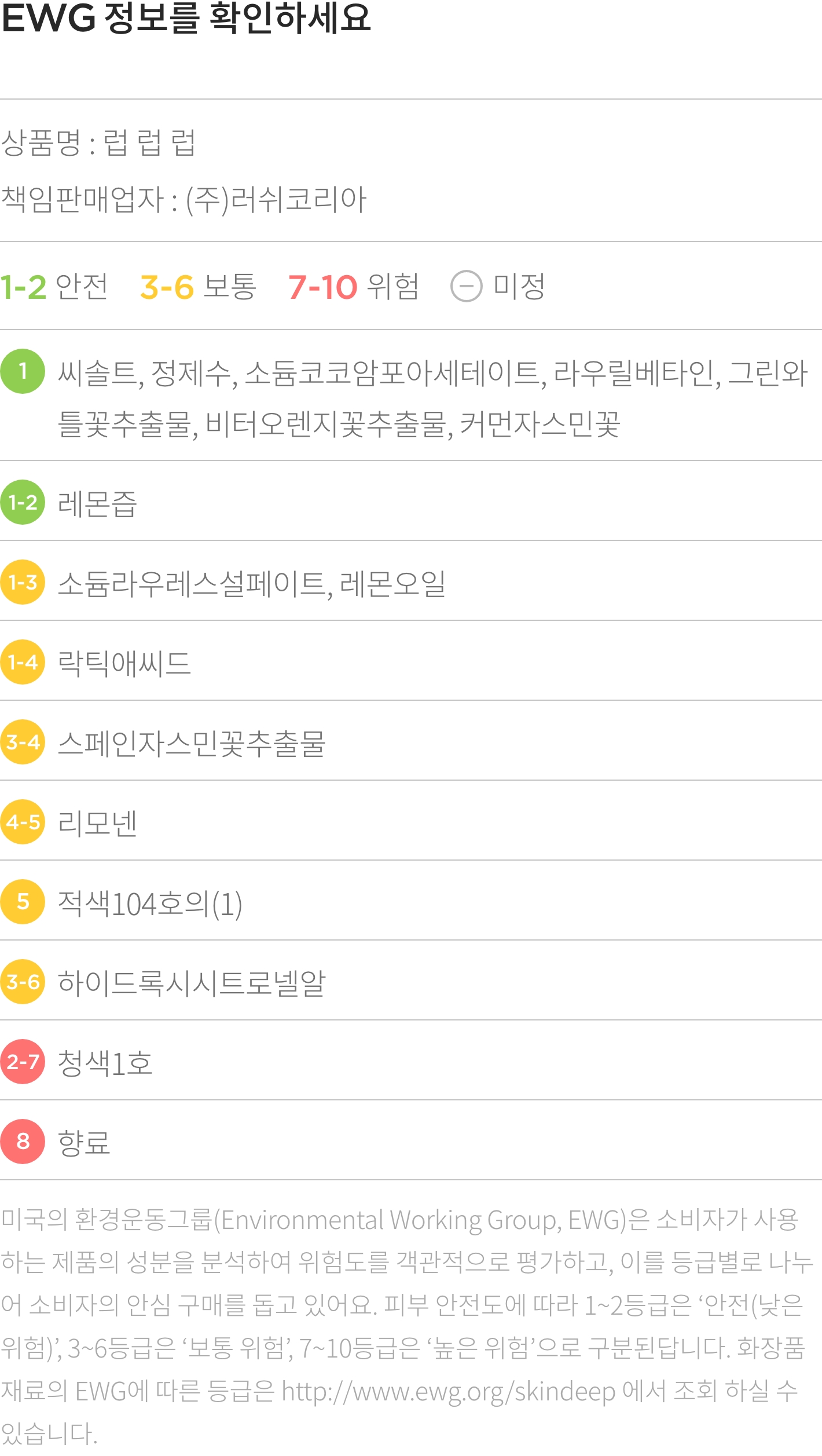Screen dimensions: 822x1456
Task: Click the 상품명 럽 럽 럽 line
Action: point(98,142)
